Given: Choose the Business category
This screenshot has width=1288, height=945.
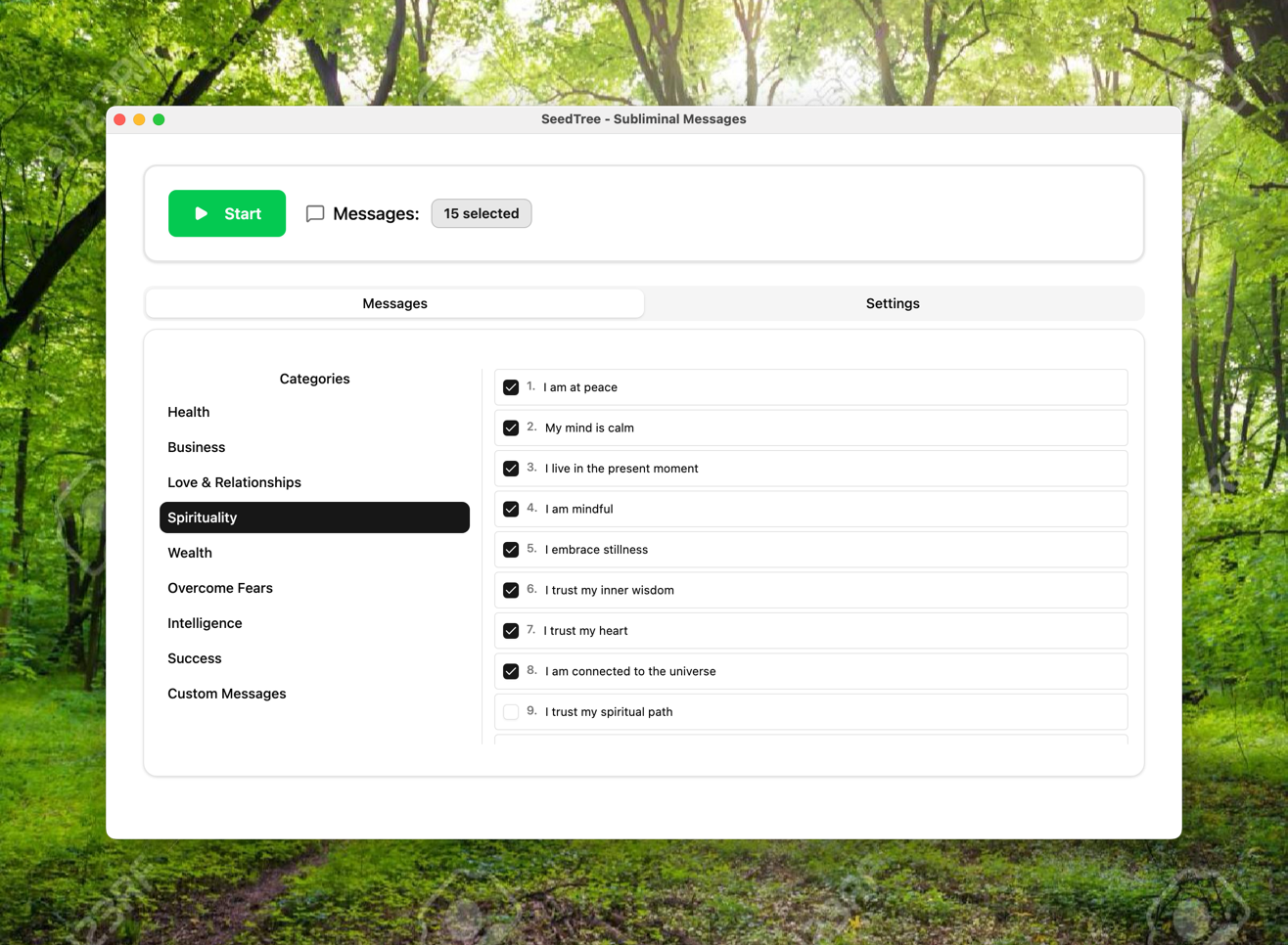Looking at the screenshot, I should point(197,447).
